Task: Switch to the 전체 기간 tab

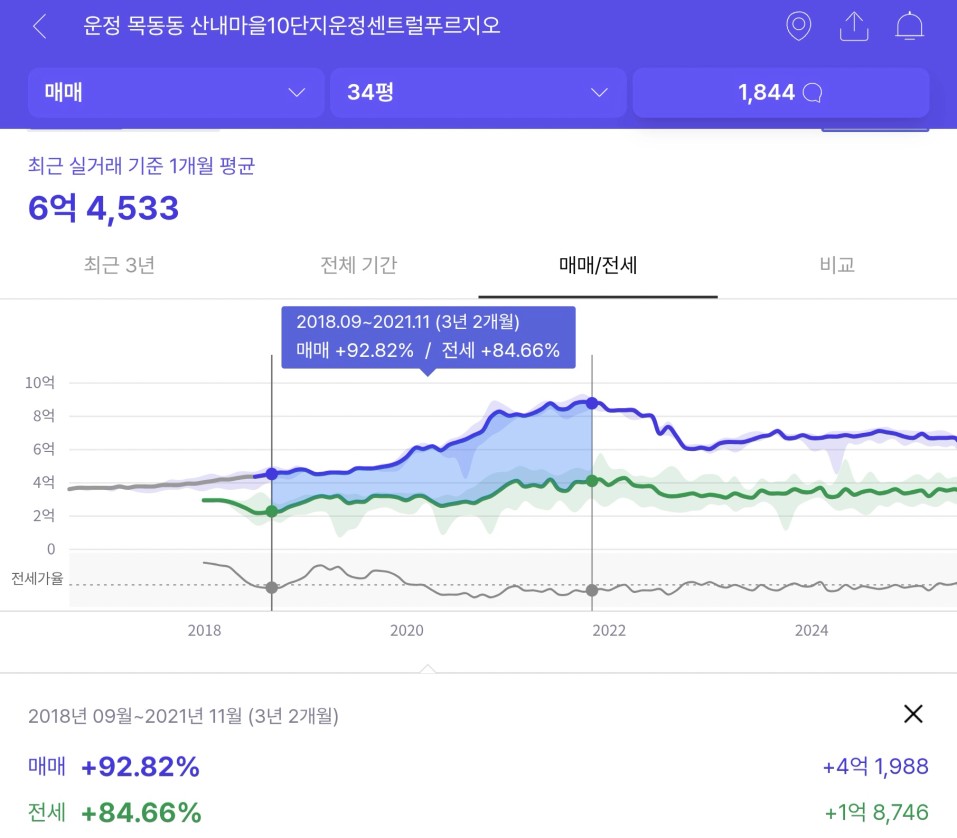Action: coord(359,265)
